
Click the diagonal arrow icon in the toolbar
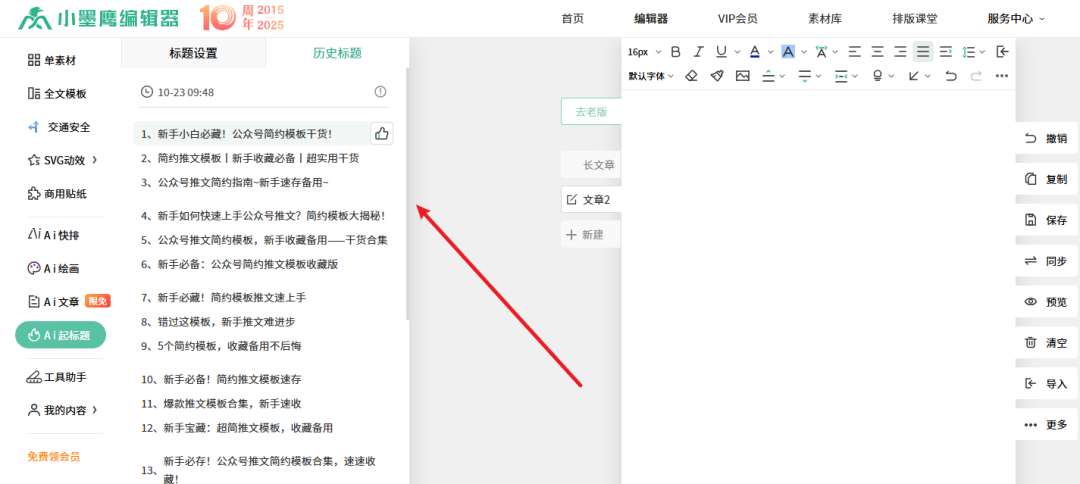coord(914,76)
